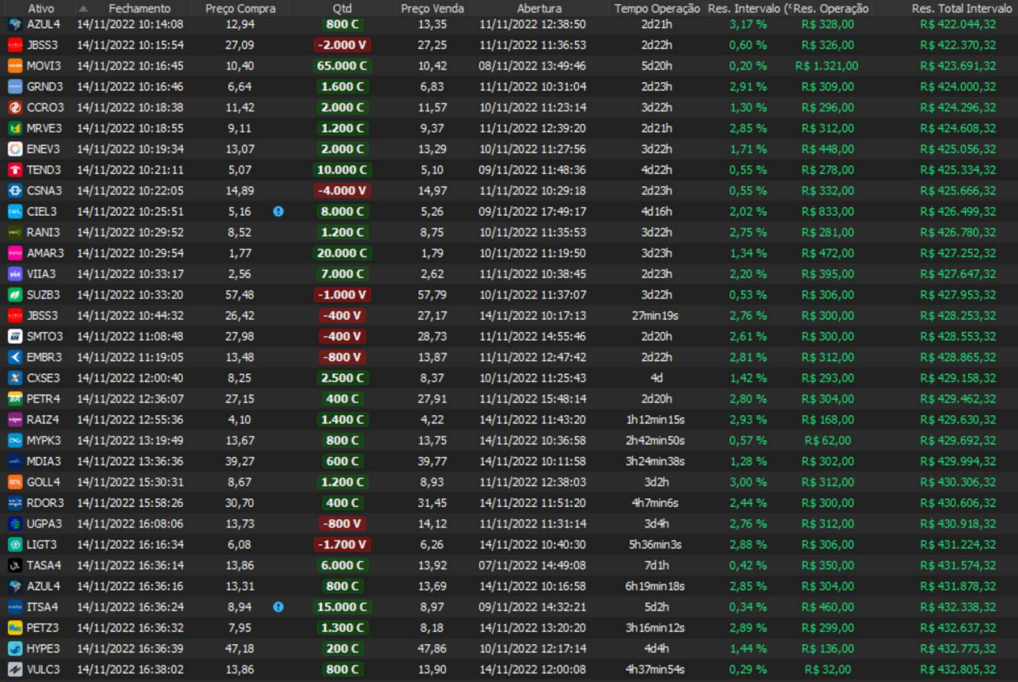Click the MRVE3 asset logo icon
The image size is (1018, 682).
tap(15, 128)
